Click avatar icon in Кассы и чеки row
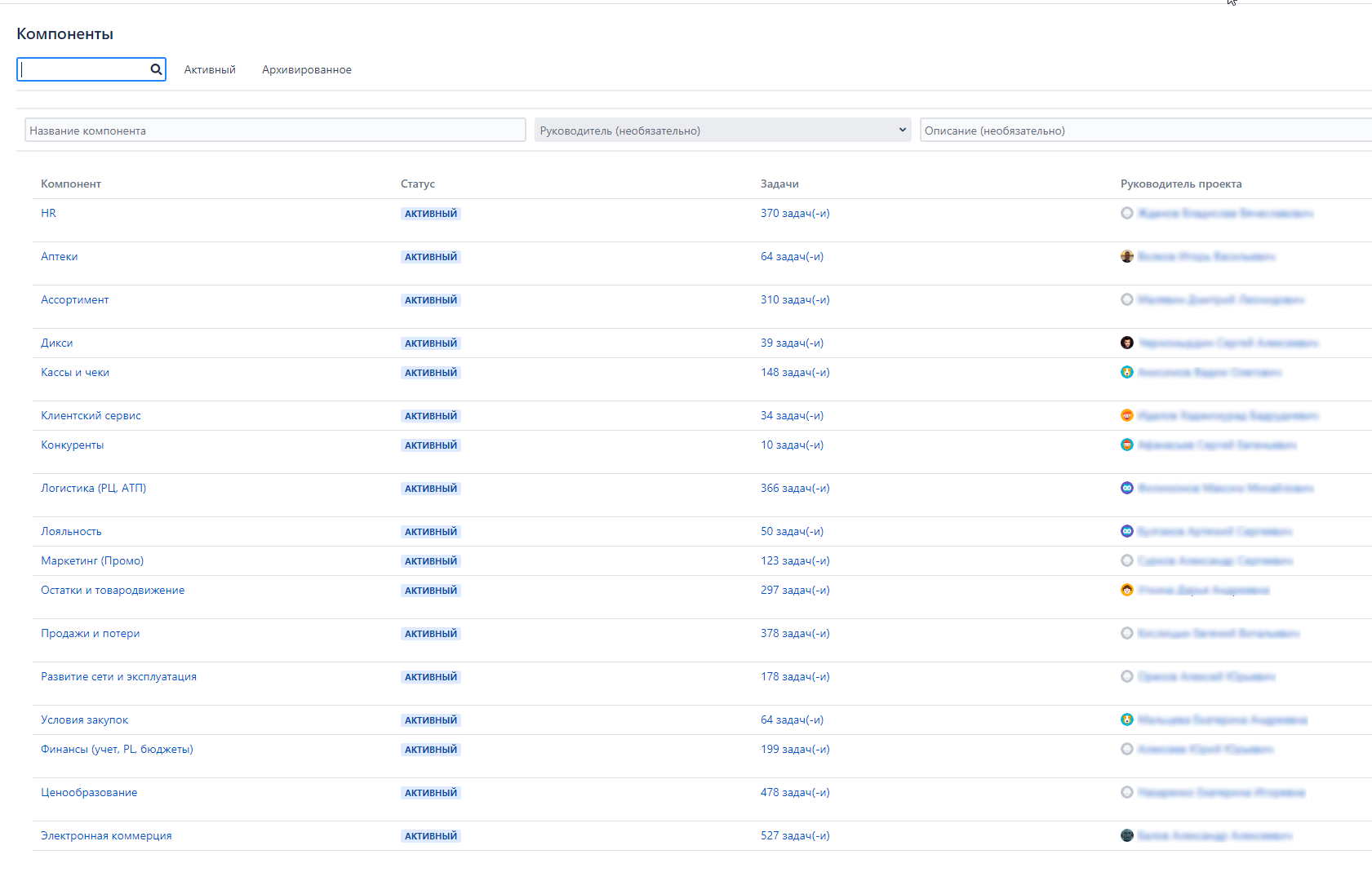The image size is (1372, 881). pyautogui.click(x=1127, y=372)
